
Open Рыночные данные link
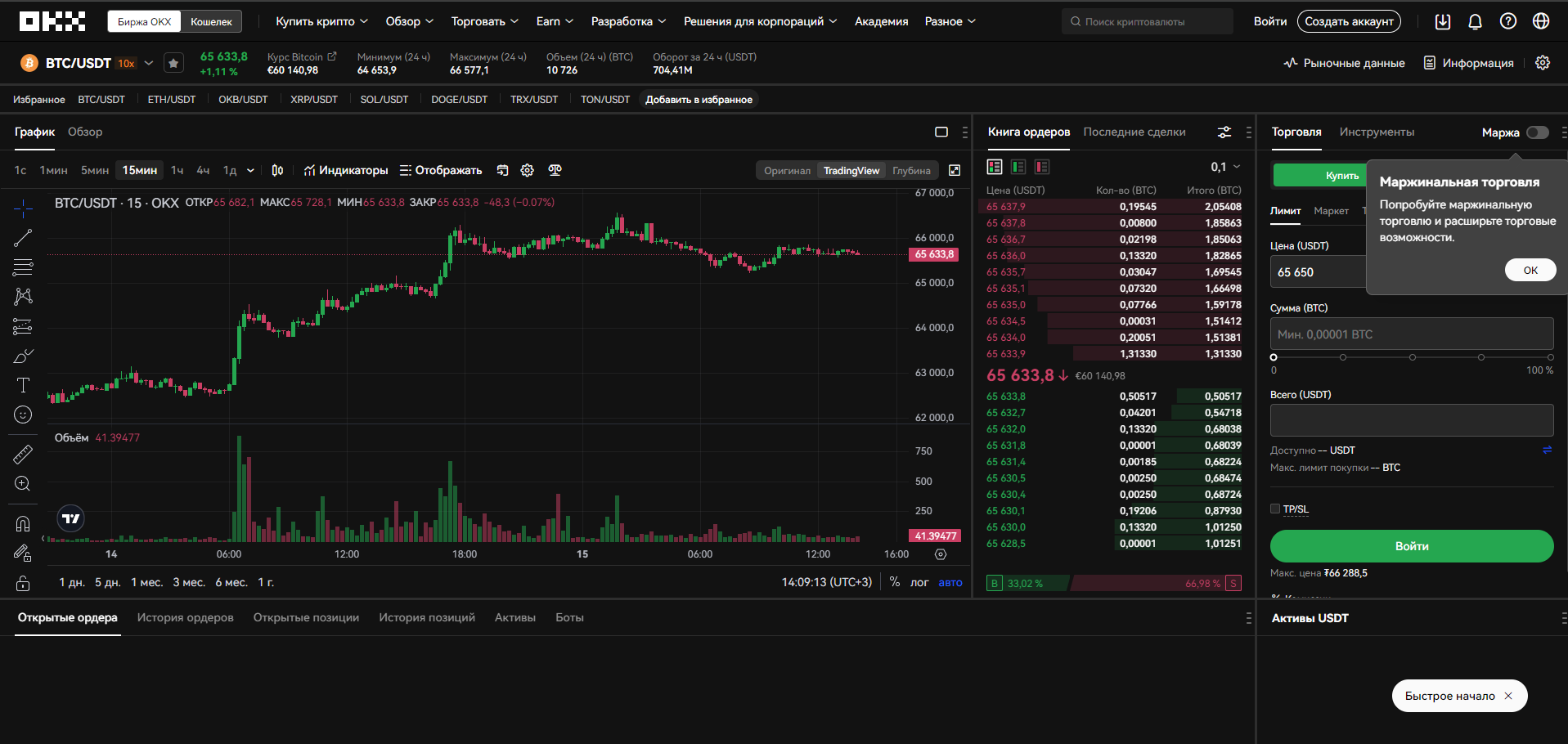(1344, 63)
